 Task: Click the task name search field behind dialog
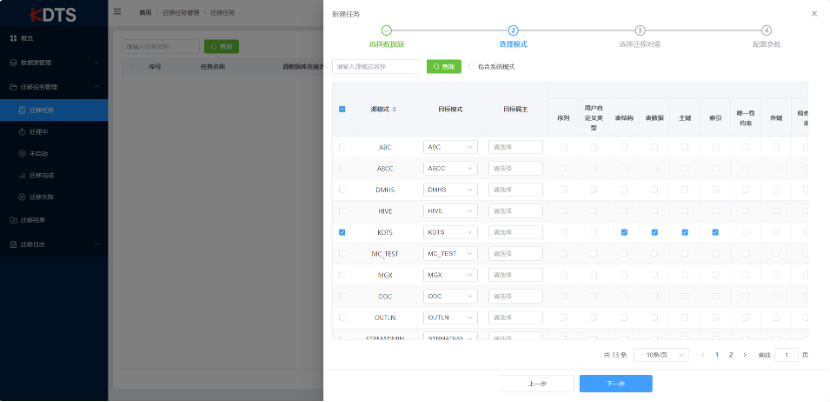coord(160,47)
